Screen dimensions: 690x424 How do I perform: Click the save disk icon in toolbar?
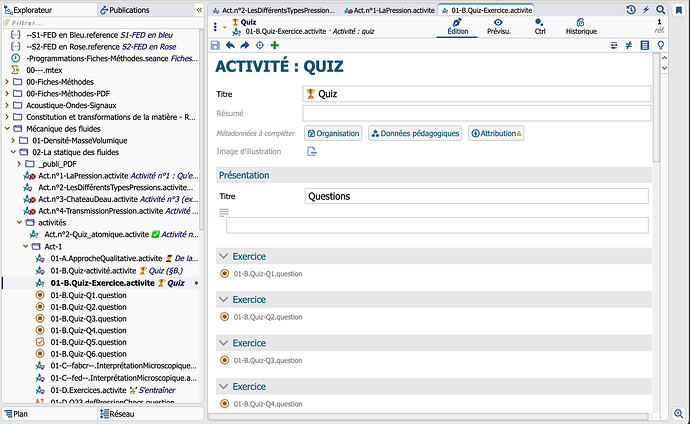(215, 45)
